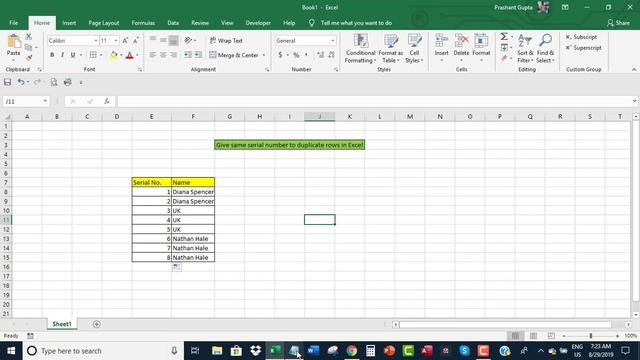
Task: Click the Insert Function fx icon
Action: (107, 101)
